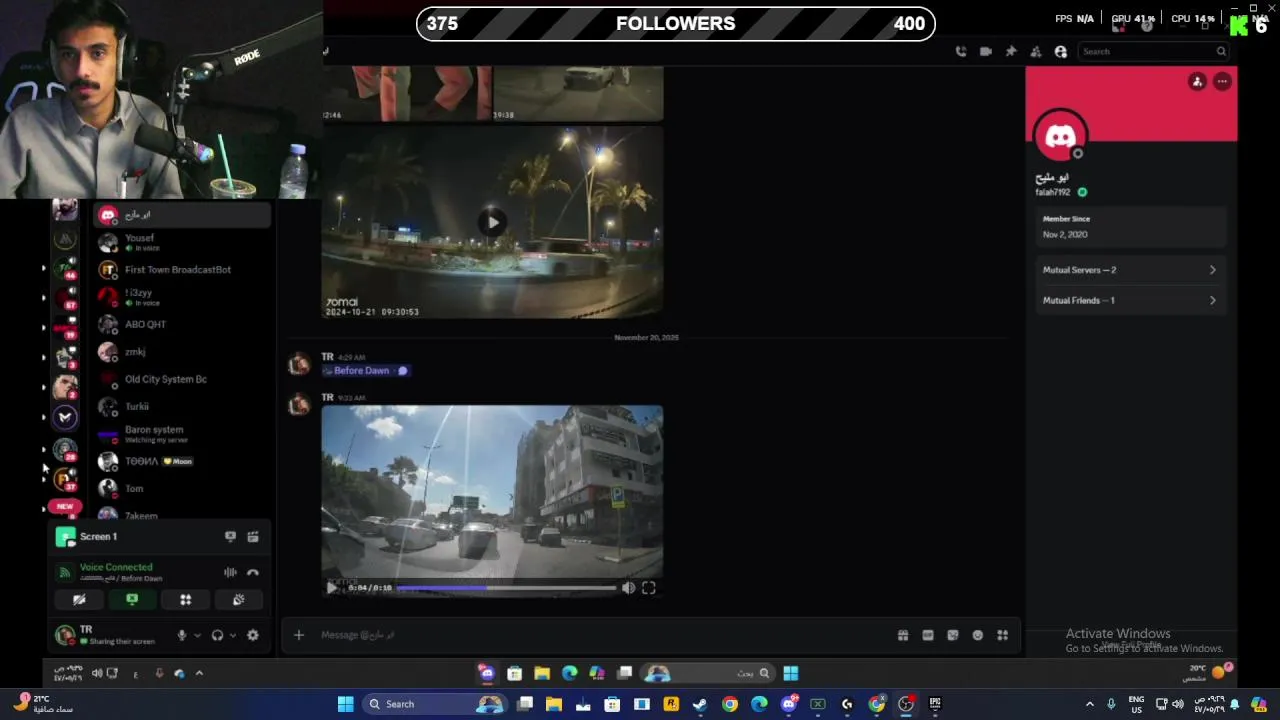Toggle user profile panel icon
1280x720 pixels.
pos(1061,51)
